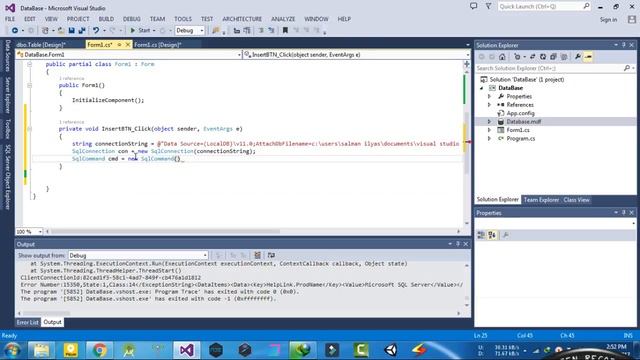Click the Refresh icon in Solution Explorer

[543, 57]
